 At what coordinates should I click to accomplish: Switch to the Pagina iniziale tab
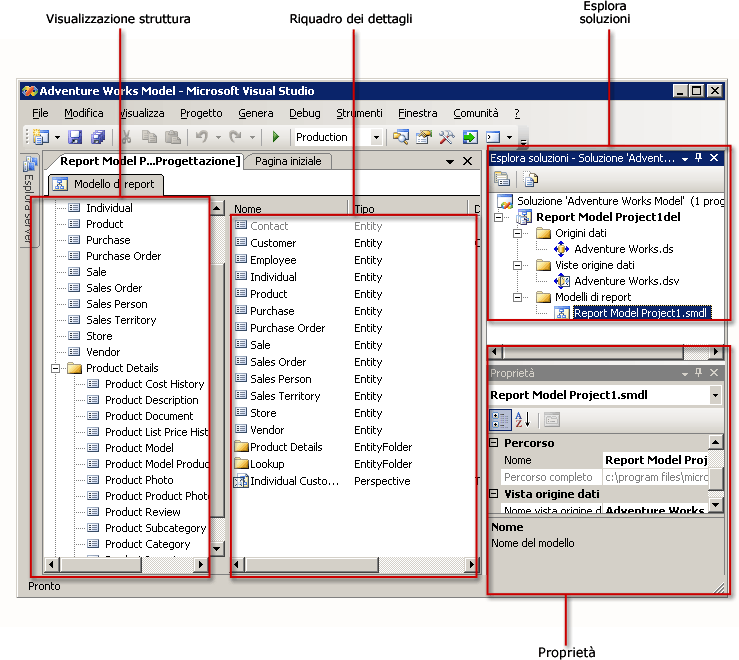[288, 161]
